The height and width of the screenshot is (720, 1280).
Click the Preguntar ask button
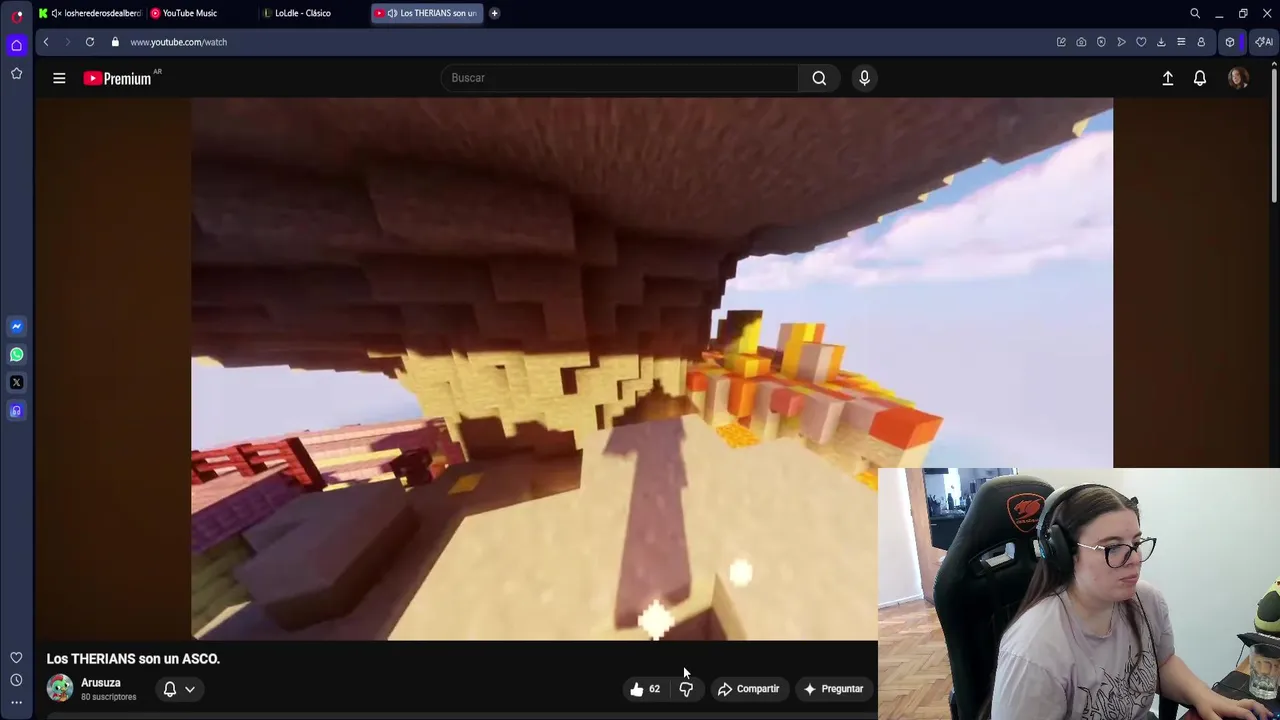[x=833, y=689]
